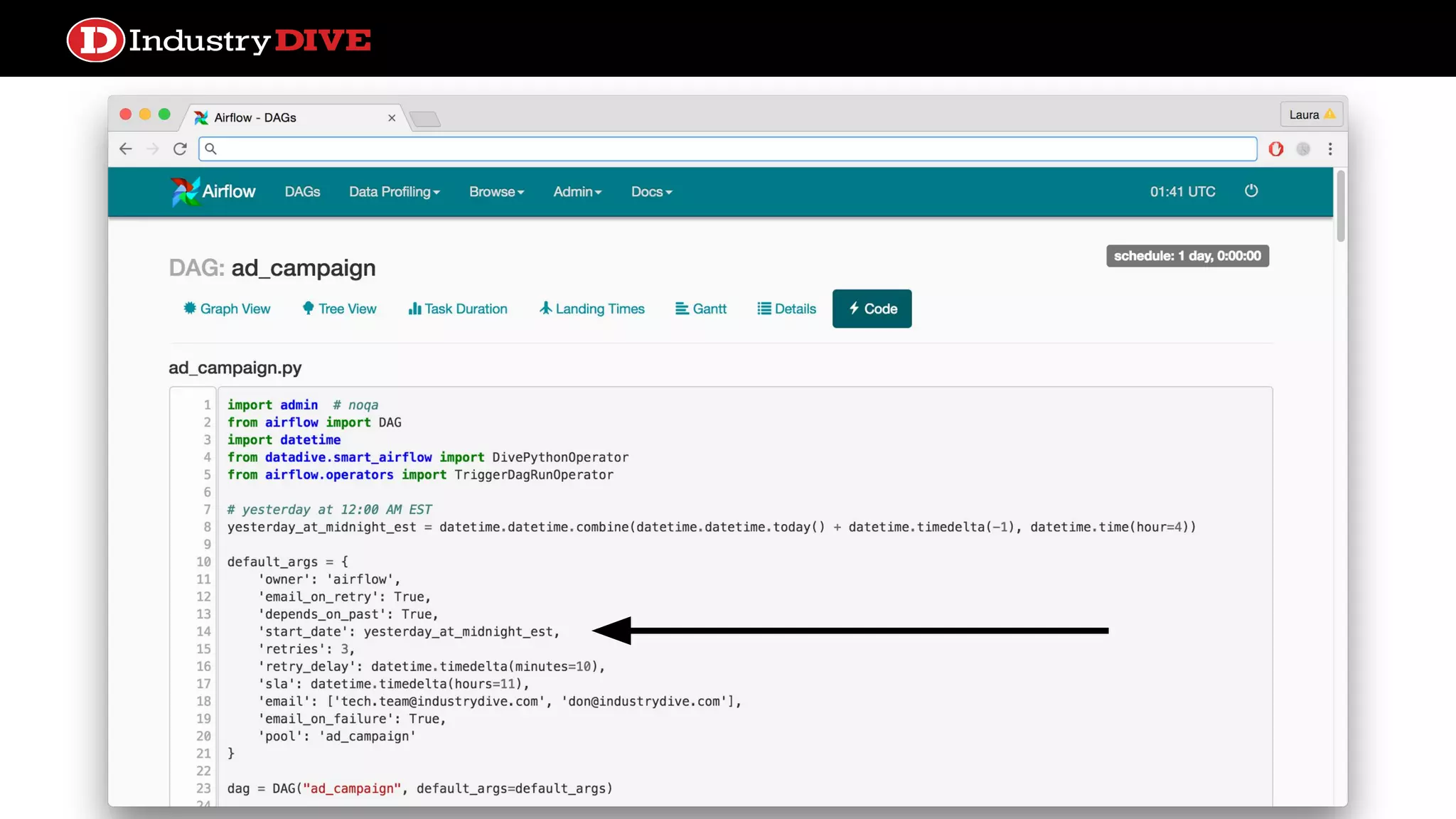
Task: Reload the page with refresh icon
Action: click(180, 149)
